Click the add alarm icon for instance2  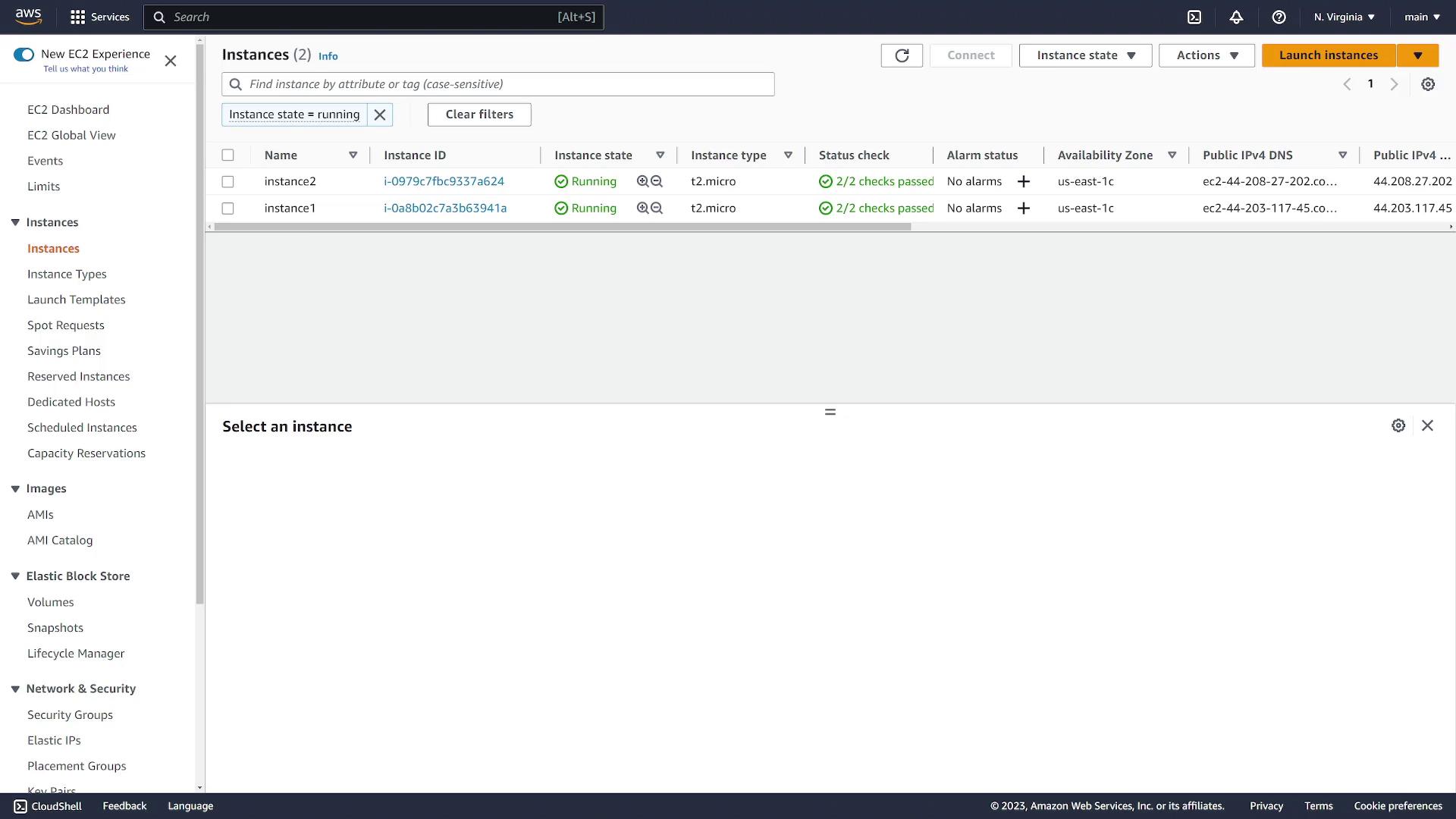click(x=1024, y=181)
